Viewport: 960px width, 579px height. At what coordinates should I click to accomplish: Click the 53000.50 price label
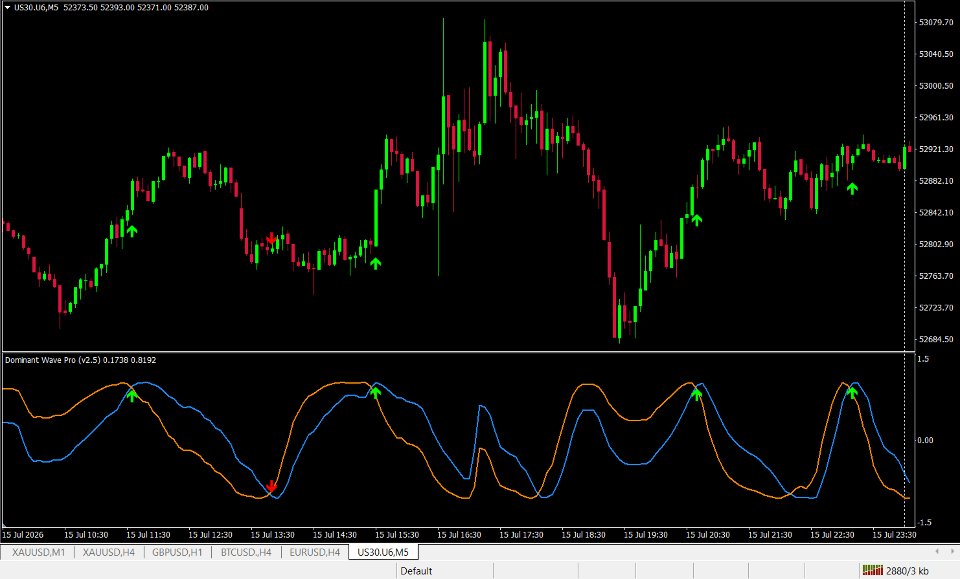[x=936, y=86]
